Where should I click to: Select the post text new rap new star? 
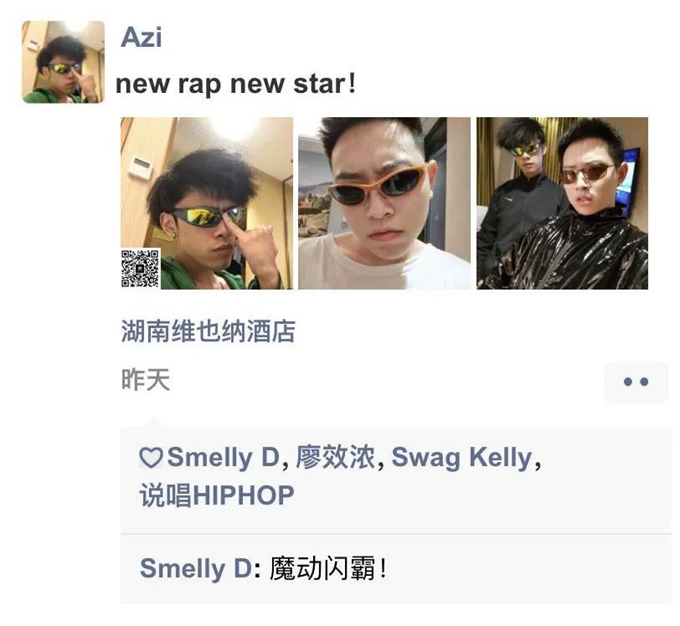[236, 84]
